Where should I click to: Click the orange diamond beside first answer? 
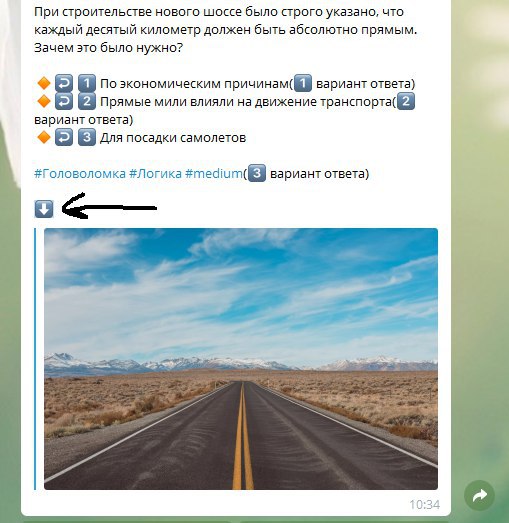(44, 83)
